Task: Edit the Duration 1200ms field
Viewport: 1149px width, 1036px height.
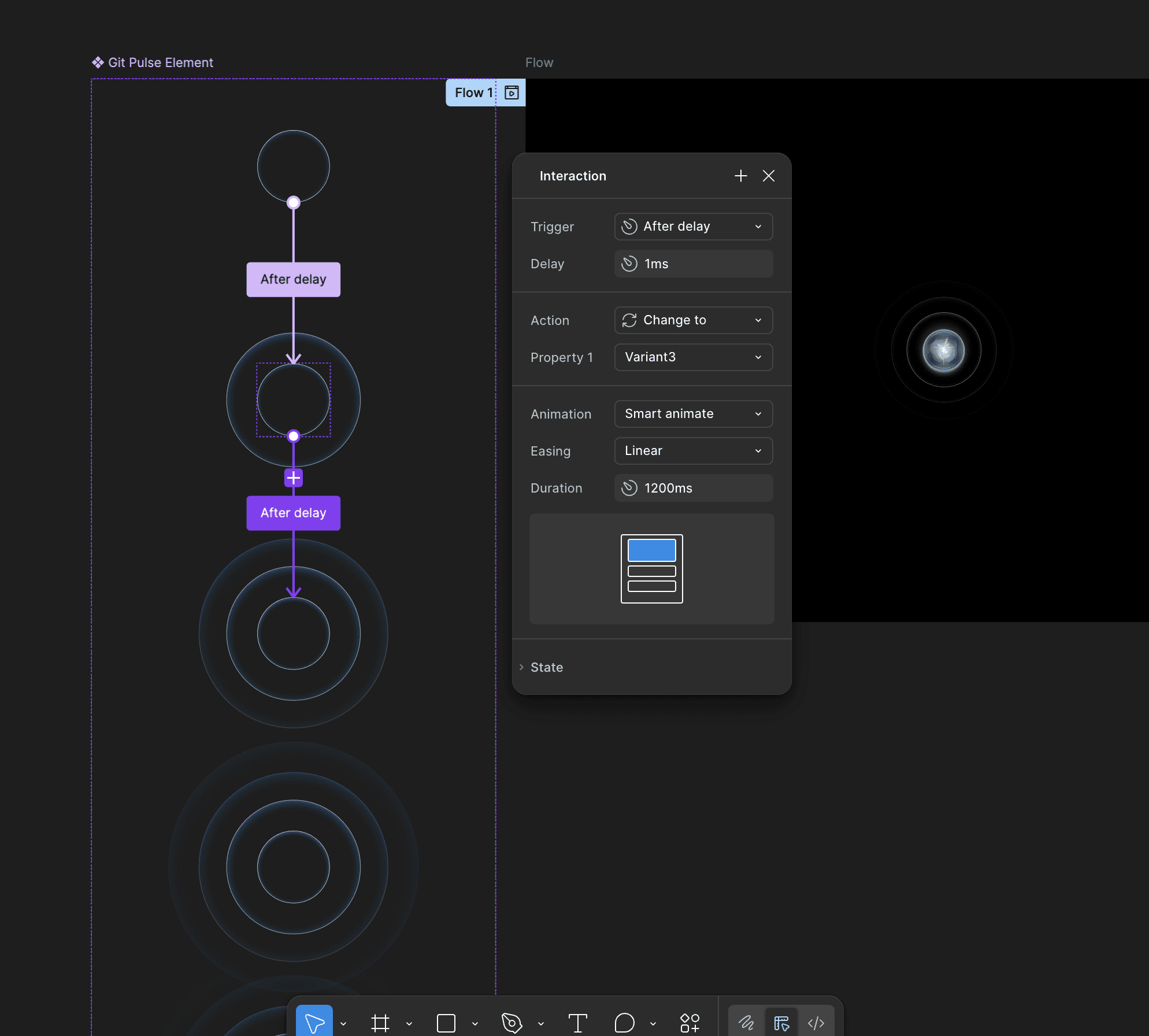Action: 694,488
